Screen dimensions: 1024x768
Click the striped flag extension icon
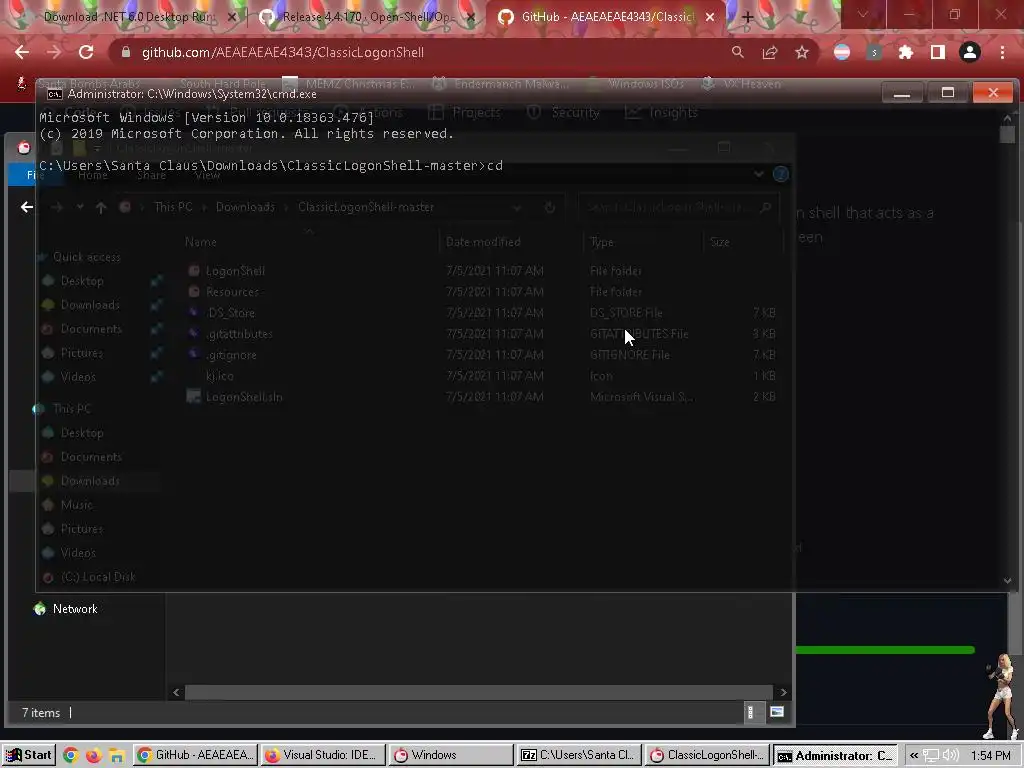[842, 52]
